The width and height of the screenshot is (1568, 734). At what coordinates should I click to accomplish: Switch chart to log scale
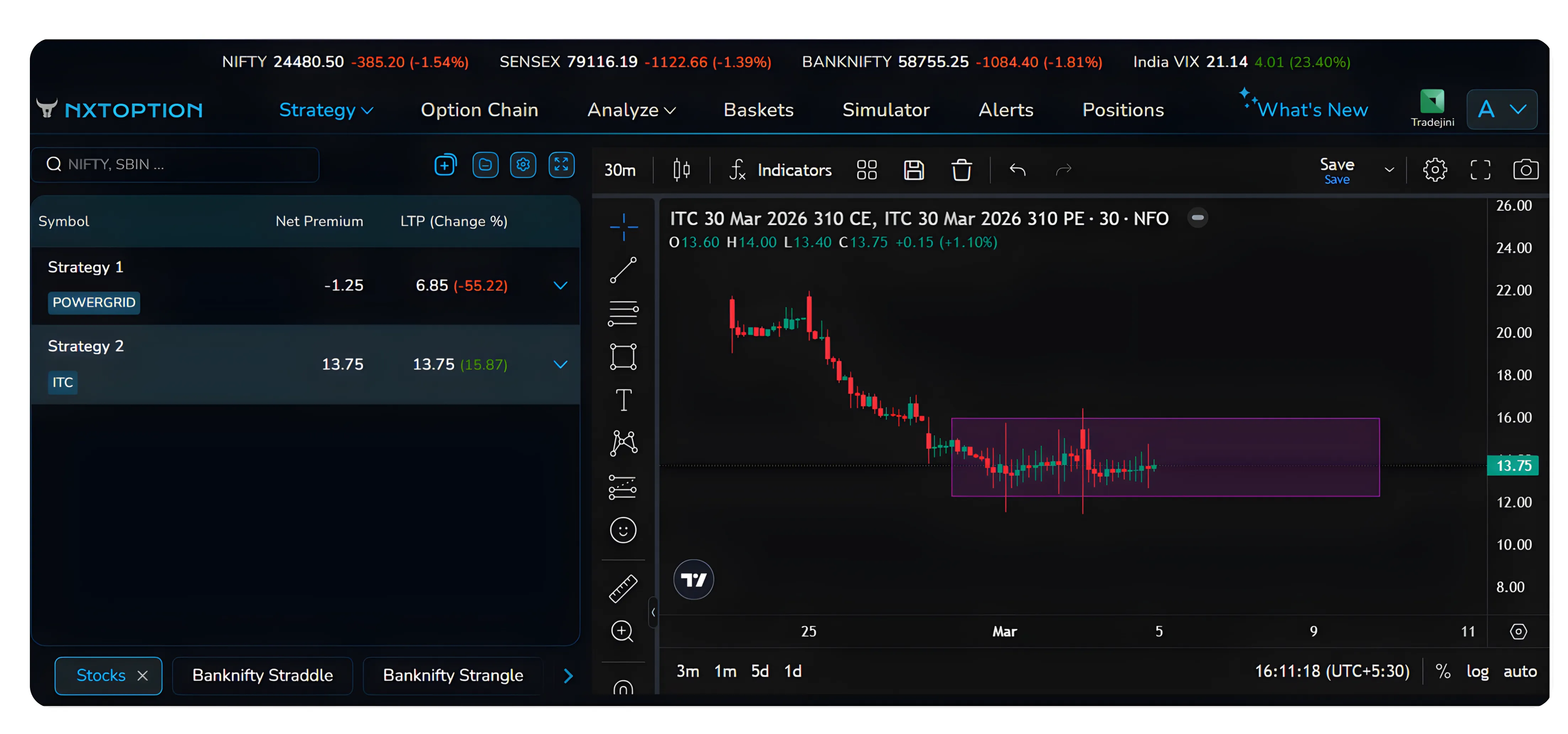[x=1478, y=671]
